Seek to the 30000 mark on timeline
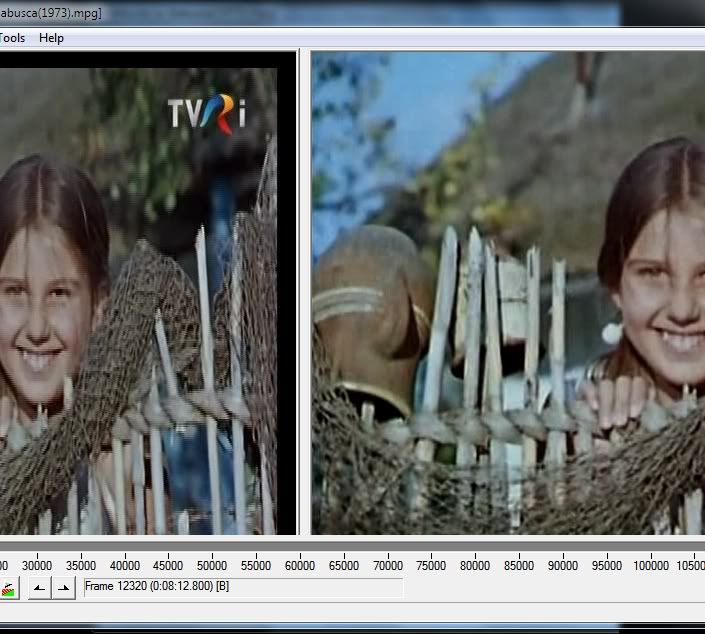The image size is (705, 634). click(37, 565)
